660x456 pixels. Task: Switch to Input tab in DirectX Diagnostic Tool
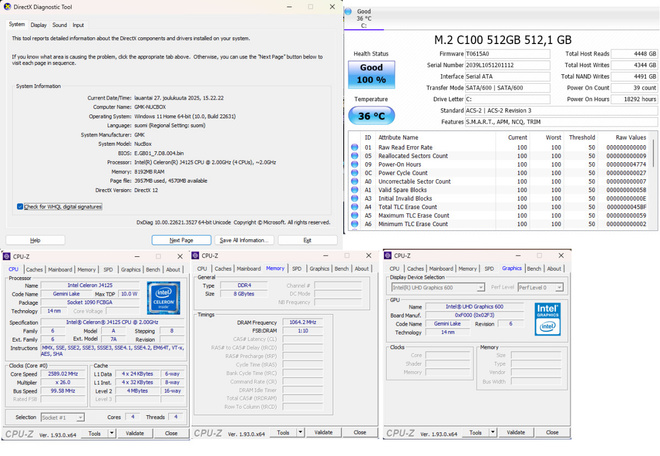pos(78,25)
